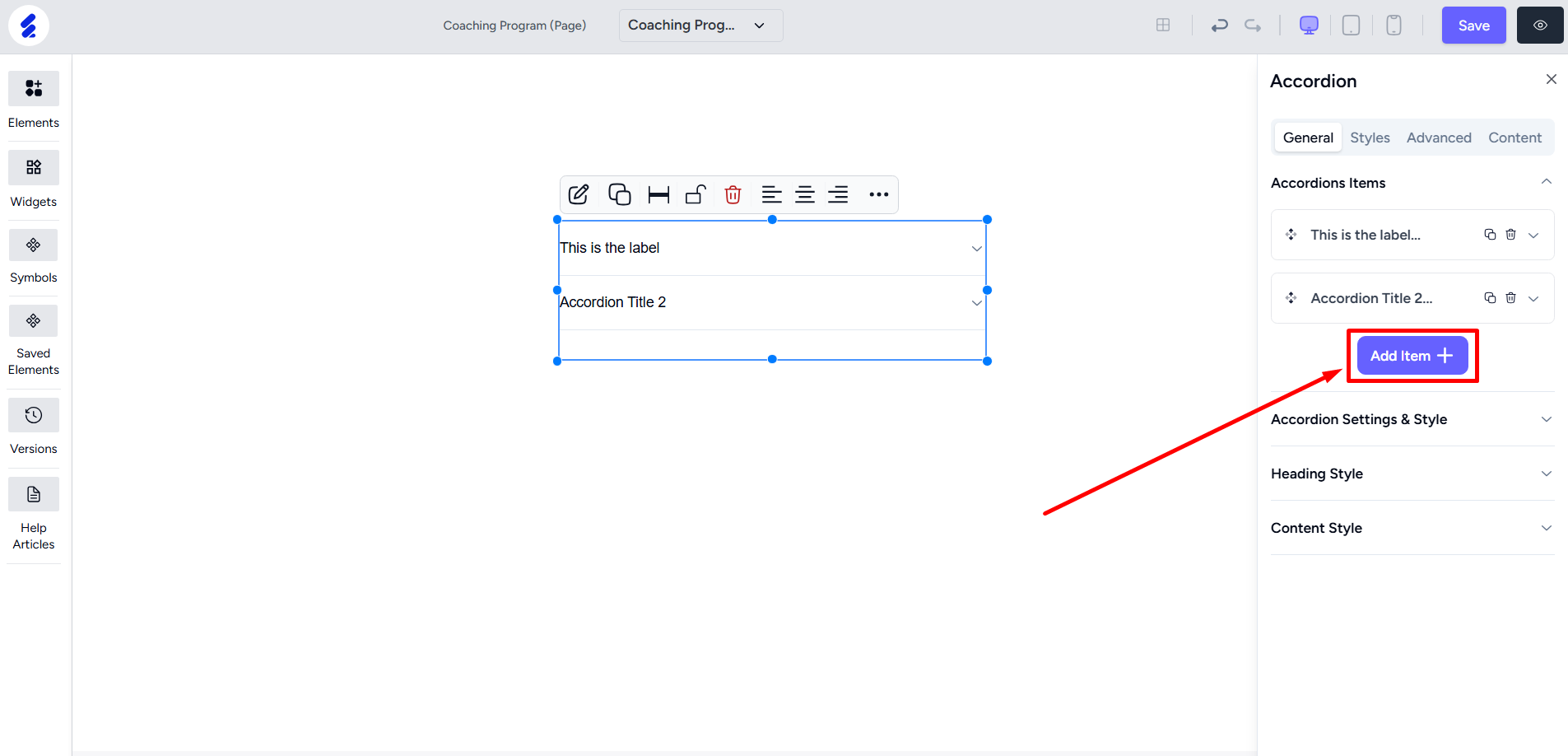Align the accordion to the right
Image resolution: width=1568 pixels, height=756 pixels.
point(838,194)
